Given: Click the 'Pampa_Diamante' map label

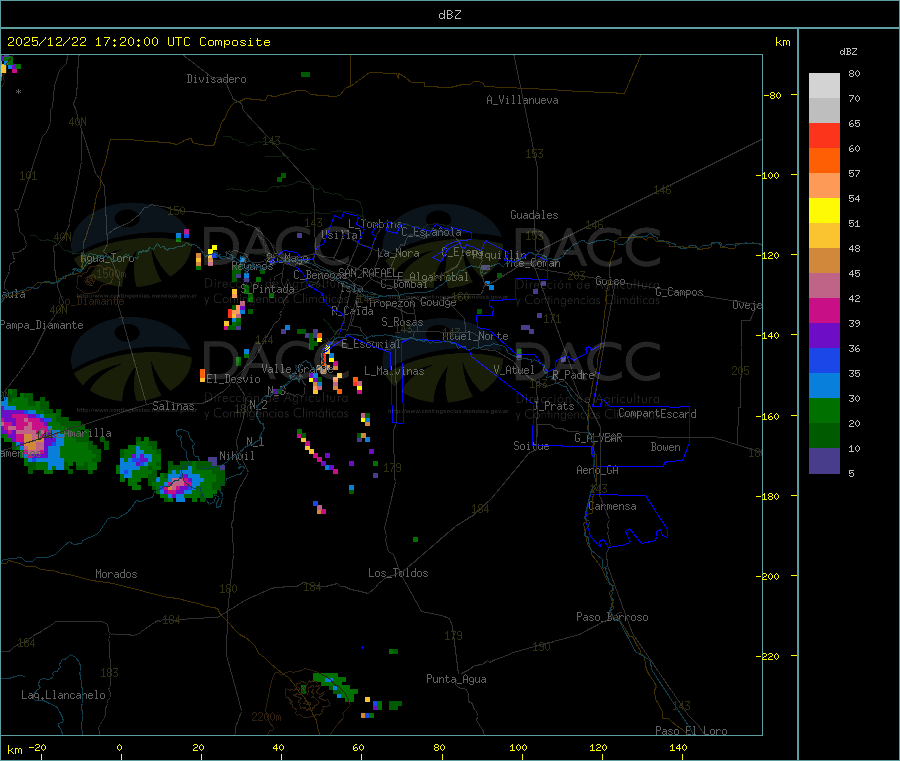Looking at the screenshot, I should tap(42, 325).
